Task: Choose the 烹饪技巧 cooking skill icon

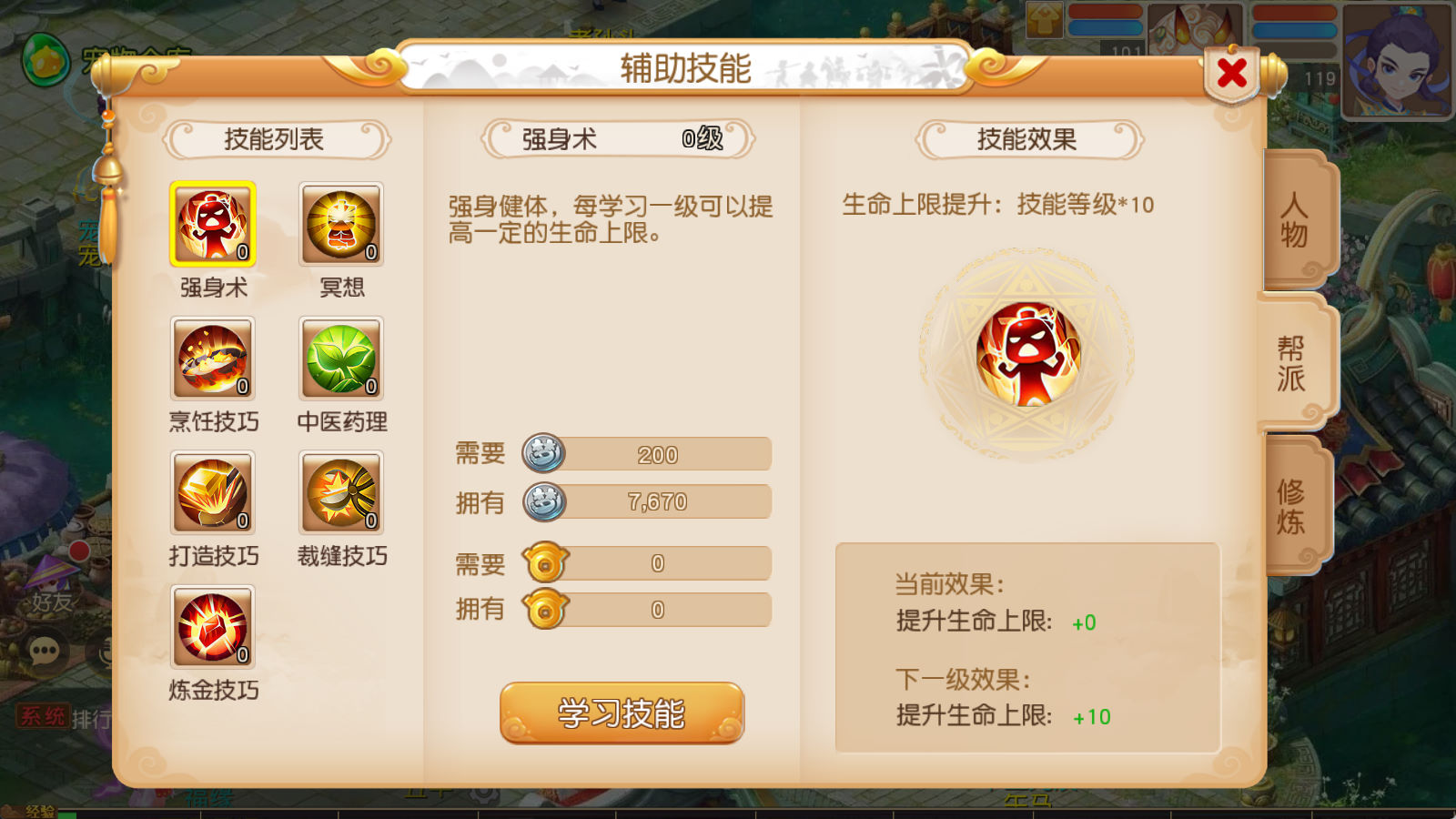Action: (213, 359)
